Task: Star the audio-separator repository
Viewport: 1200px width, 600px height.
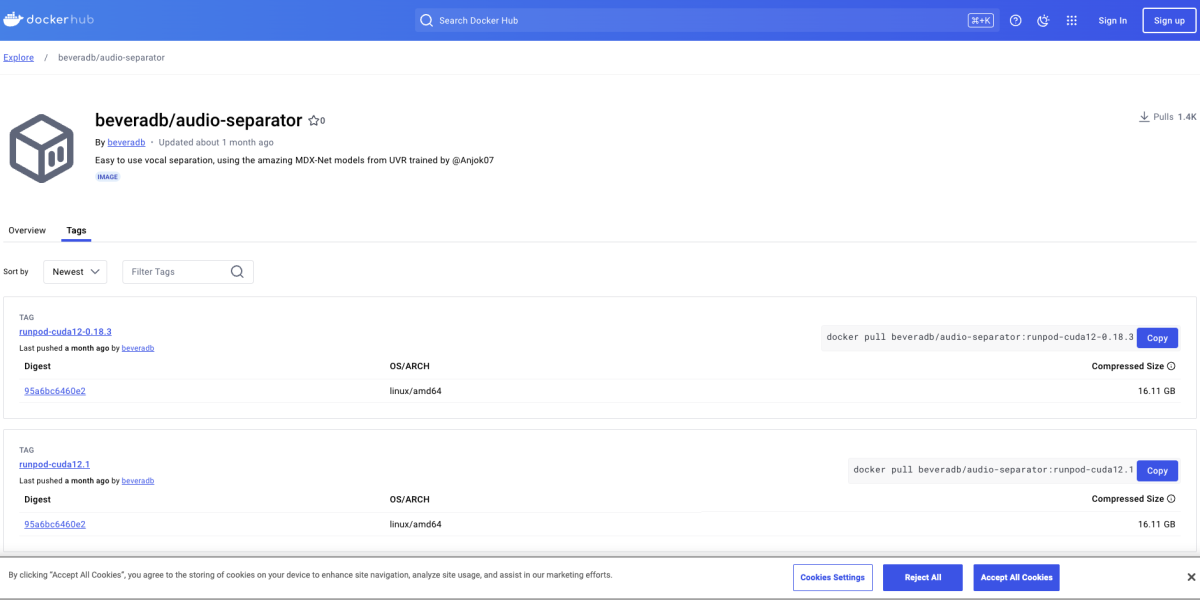Action: pyautogui.click(x=312, y=119)
